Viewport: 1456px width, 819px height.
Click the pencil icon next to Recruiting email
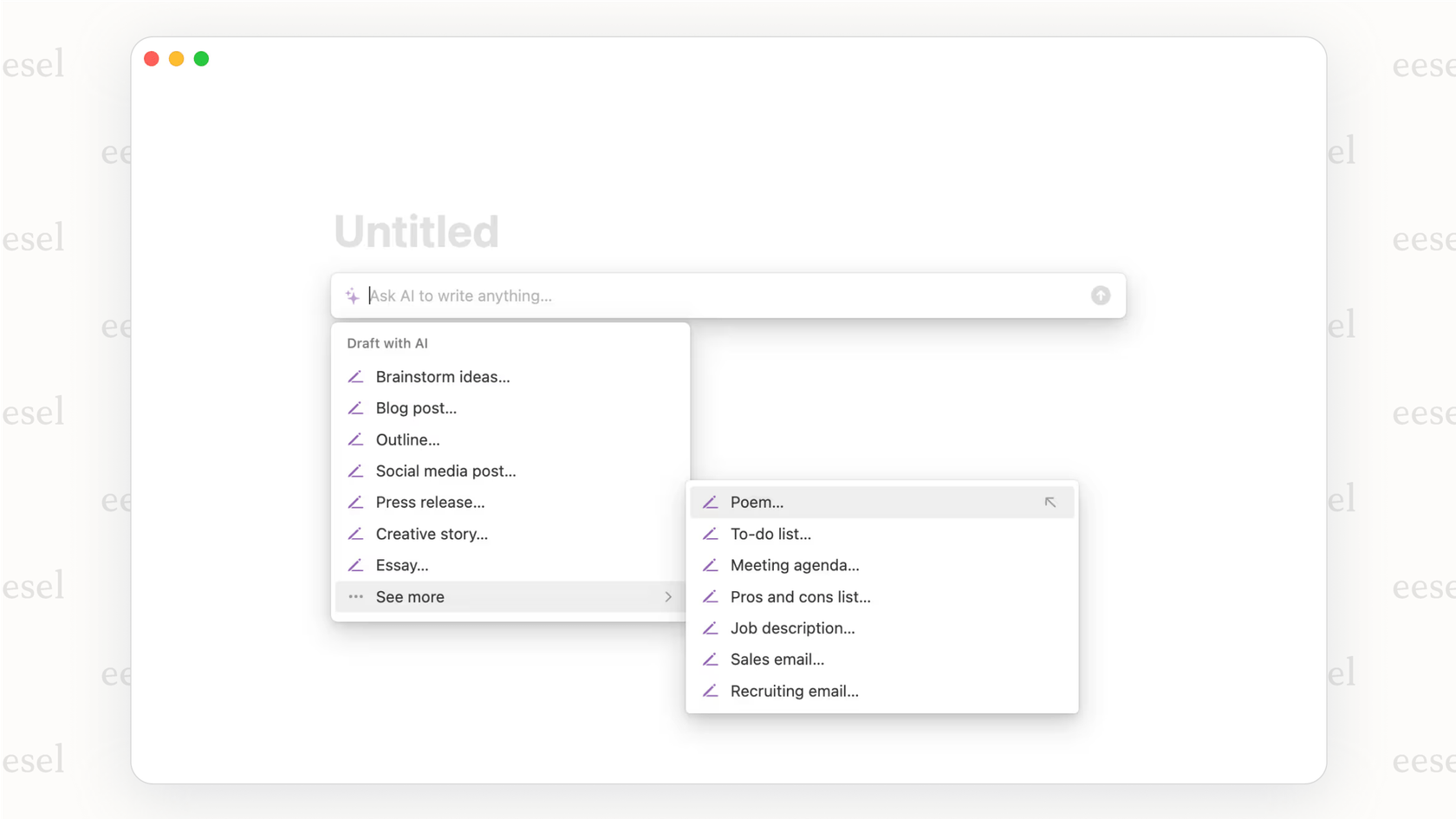[x=711, y=691]
